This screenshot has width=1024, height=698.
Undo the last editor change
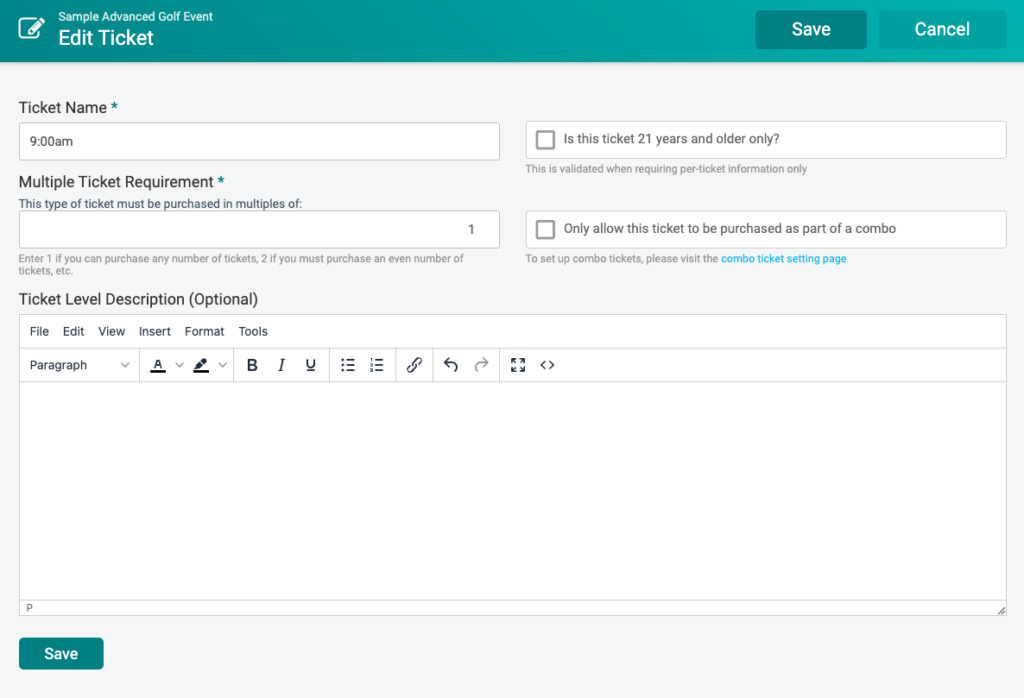point(451,365)
